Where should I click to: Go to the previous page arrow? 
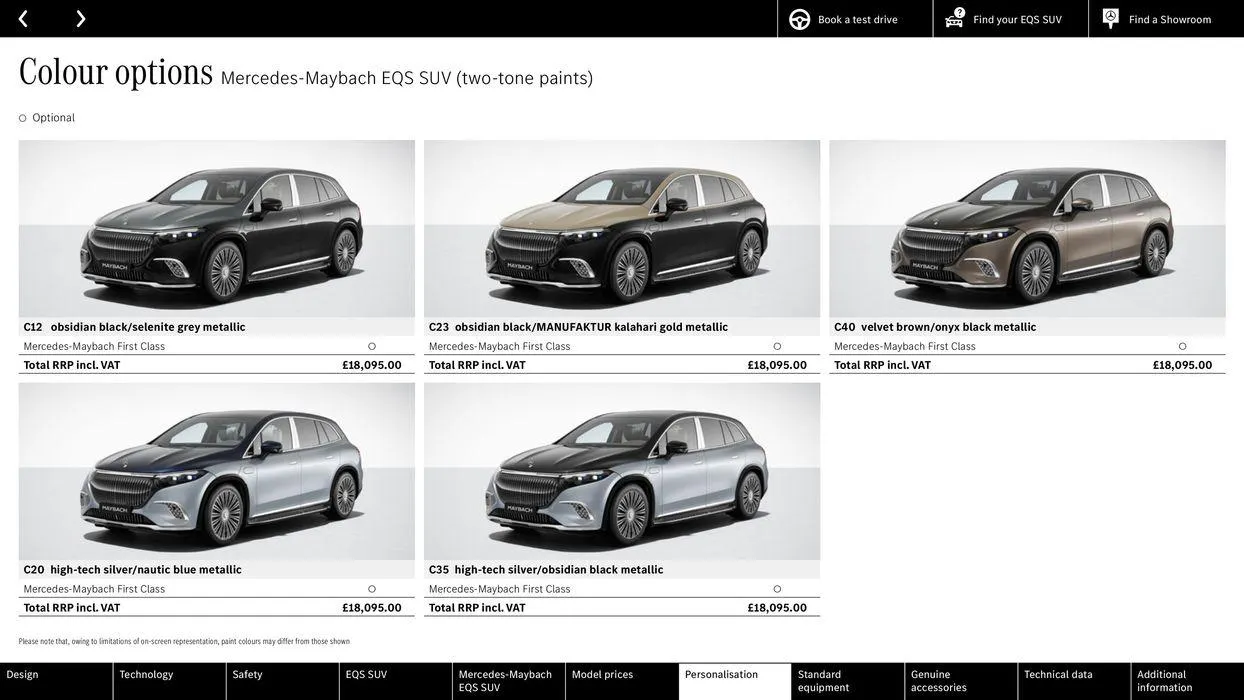23,19
